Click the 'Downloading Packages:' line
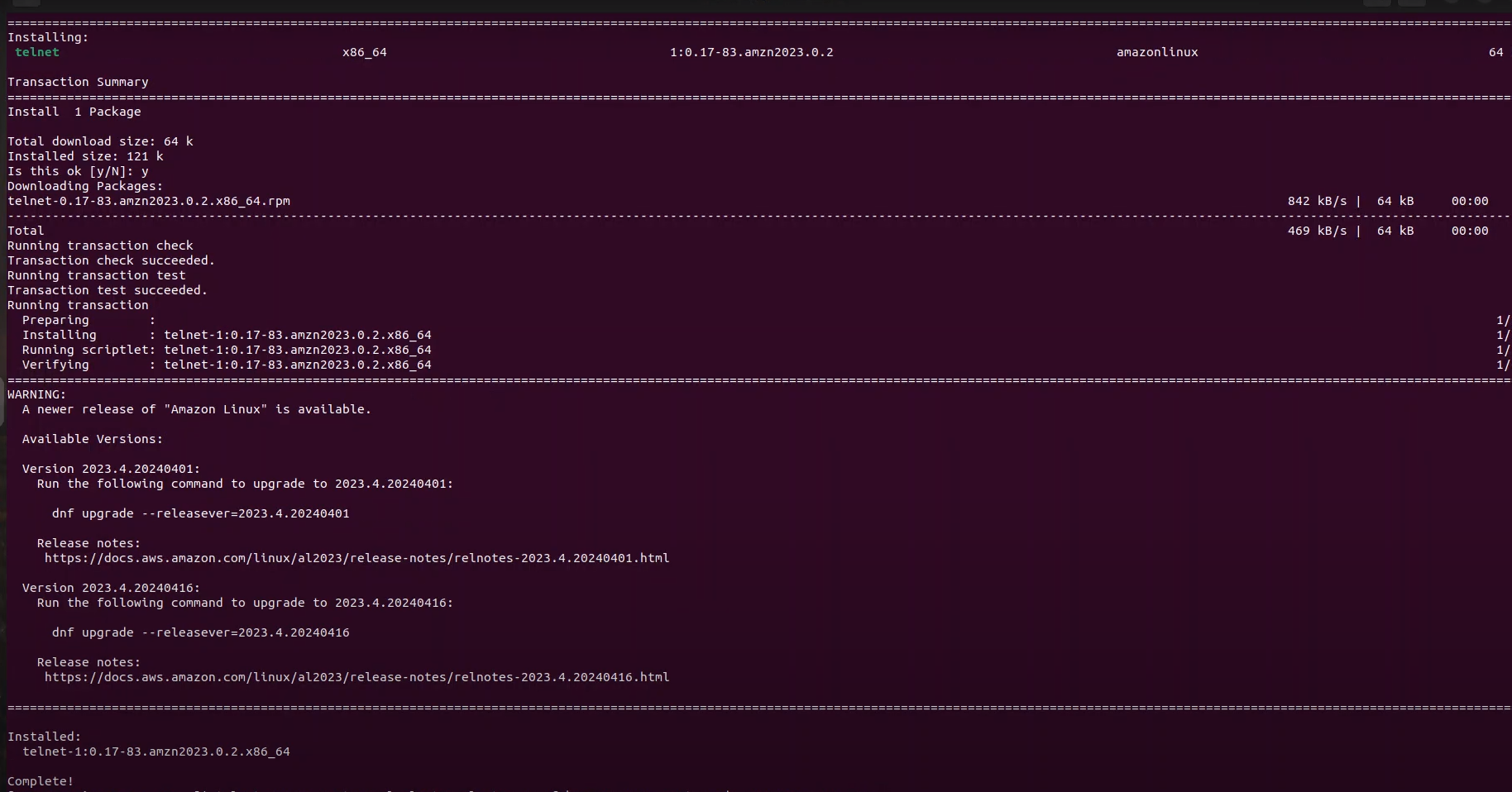Viewport: 1512px width, 792px height. click(x=85, y=186)
